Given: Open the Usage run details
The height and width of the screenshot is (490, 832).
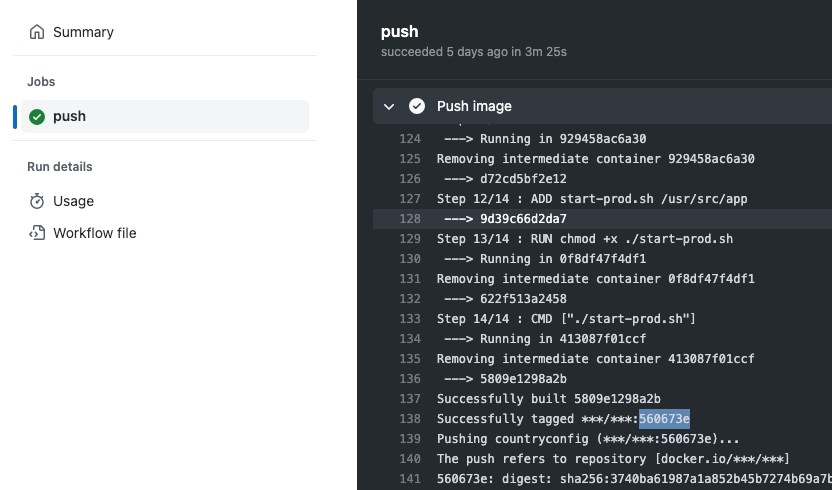Looking at the screenshot, I should [x=73, y=201].
